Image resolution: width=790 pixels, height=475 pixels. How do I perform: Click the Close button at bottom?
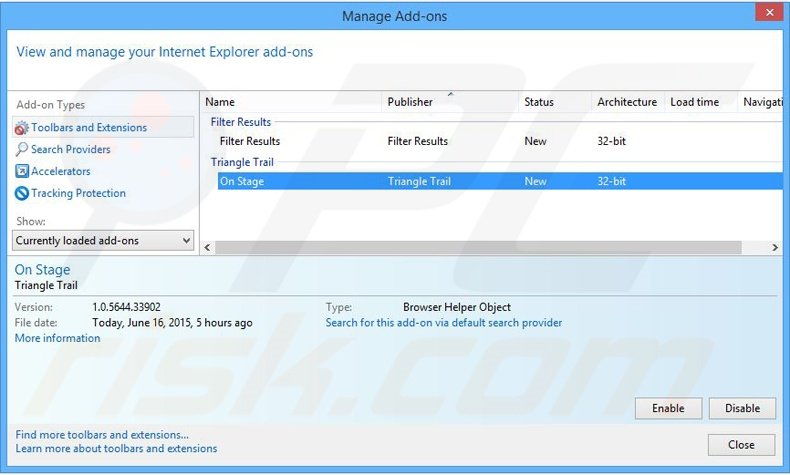coord(741,445)
